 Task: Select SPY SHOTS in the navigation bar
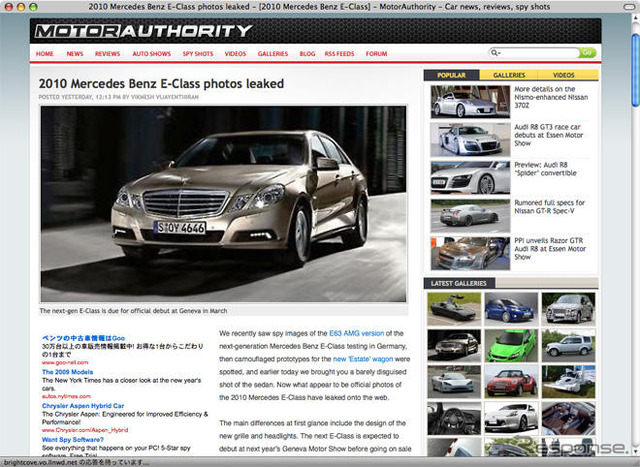coord(198,53)
